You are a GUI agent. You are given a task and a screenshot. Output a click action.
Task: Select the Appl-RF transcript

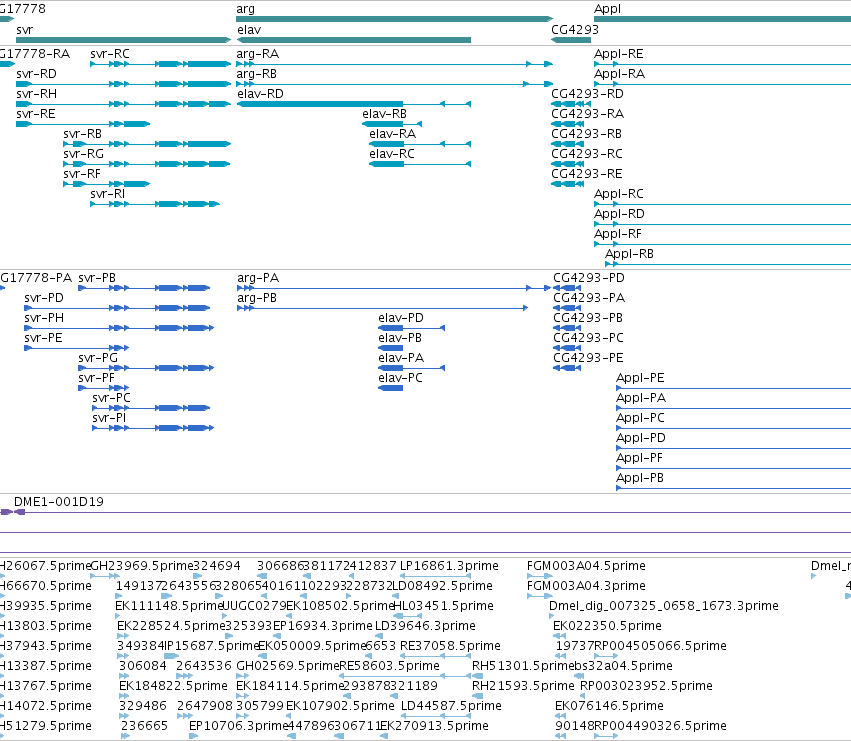coord(722,244)
